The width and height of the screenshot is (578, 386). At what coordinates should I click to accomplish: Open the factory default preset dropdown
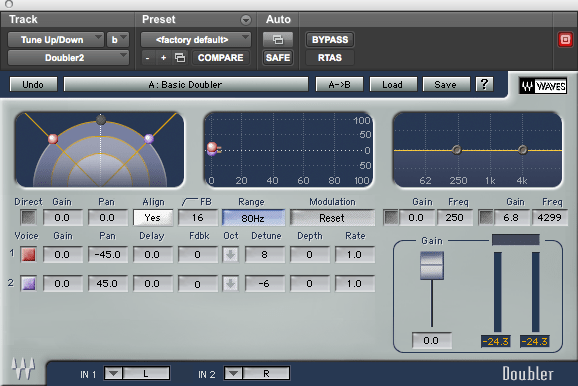[x=196, y=39]
